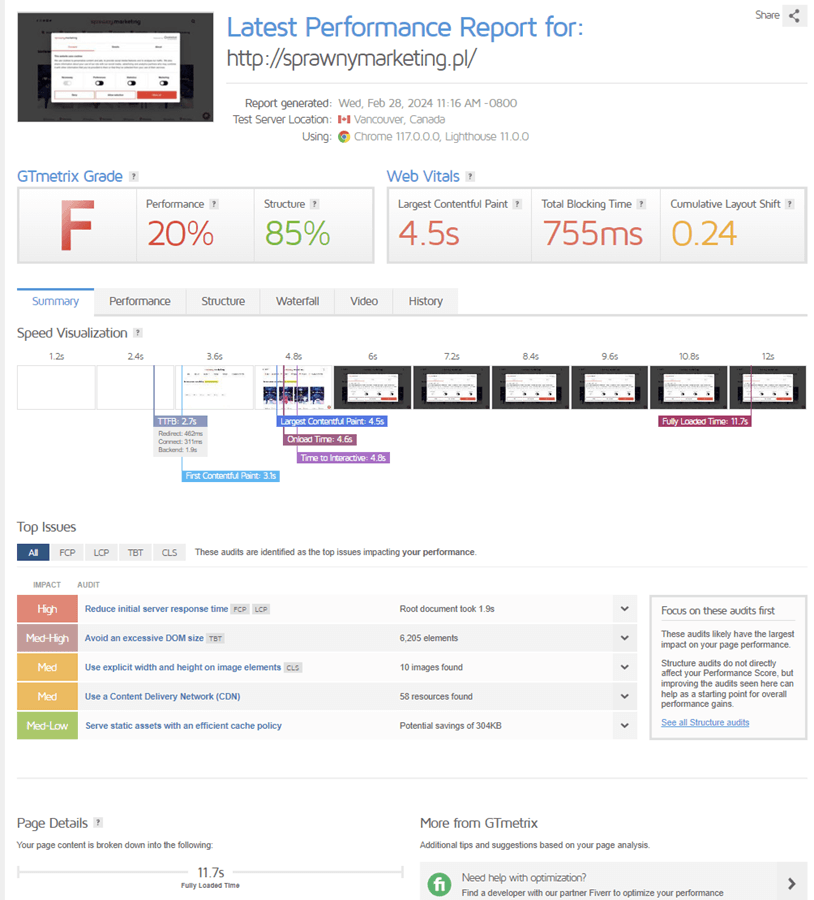
Task: Toggle the TBT issues filter
Action: [134, 552]
